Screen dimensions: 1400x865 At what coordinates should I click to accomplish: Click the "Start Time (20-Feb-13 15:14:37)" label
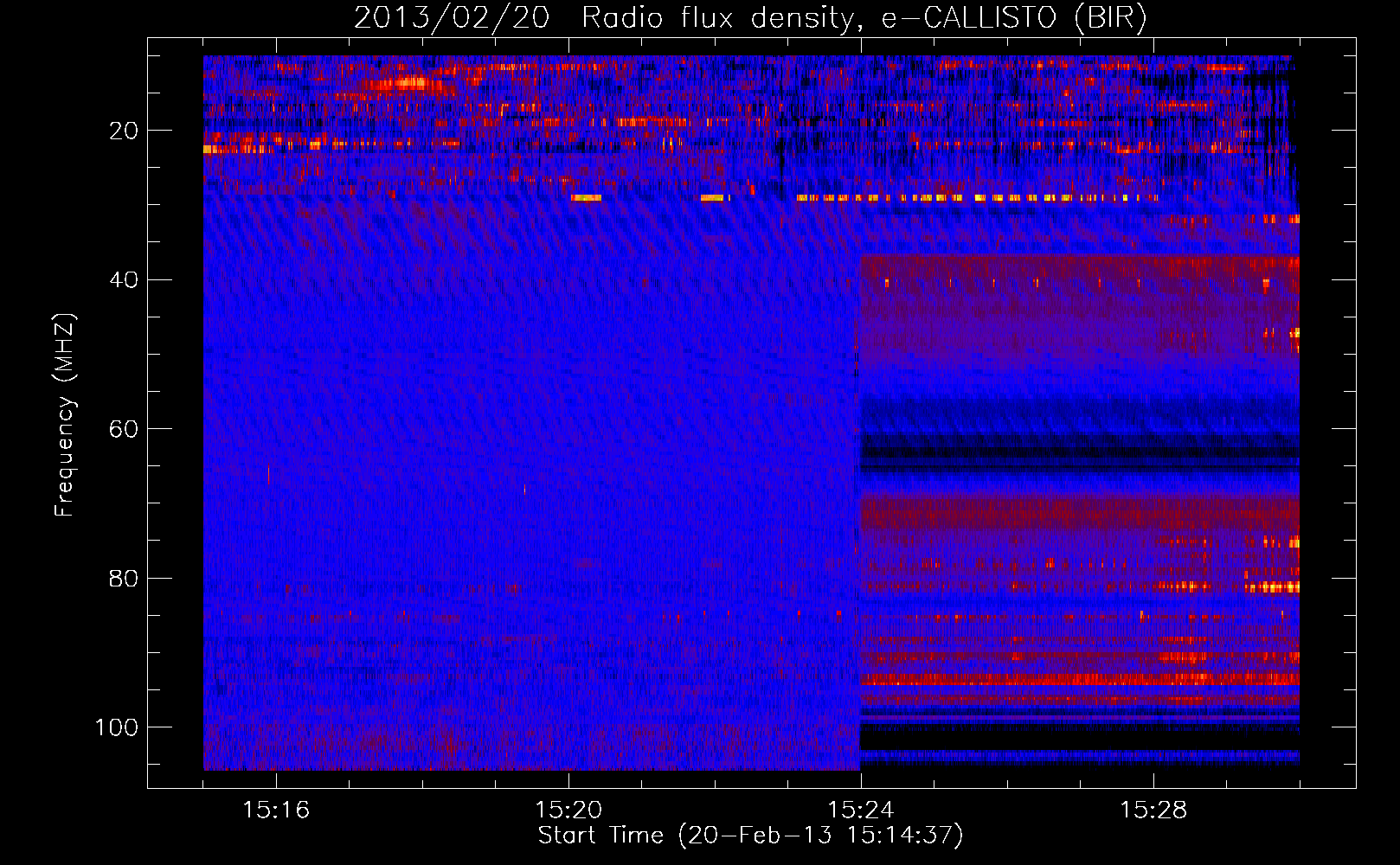pos(750,836)
